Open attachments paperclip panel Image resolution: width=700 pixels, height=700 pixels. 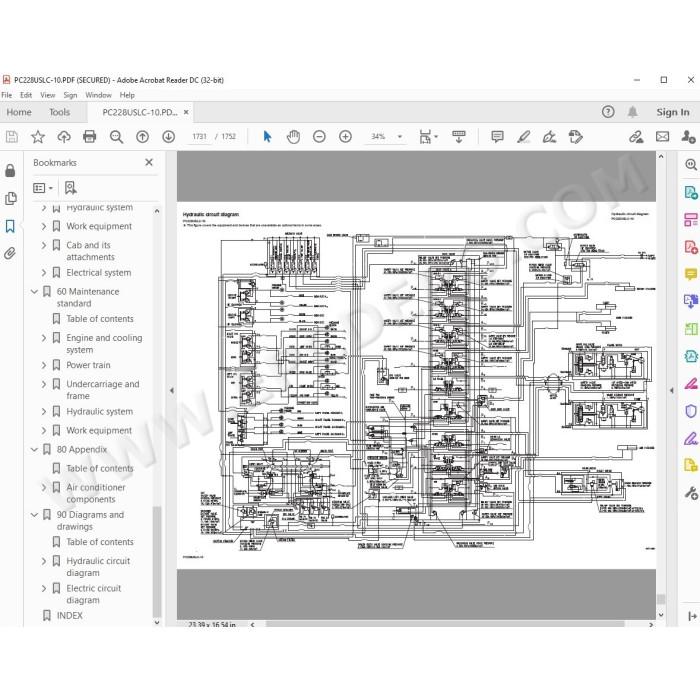pyautogui.click(x=10, y=254)
